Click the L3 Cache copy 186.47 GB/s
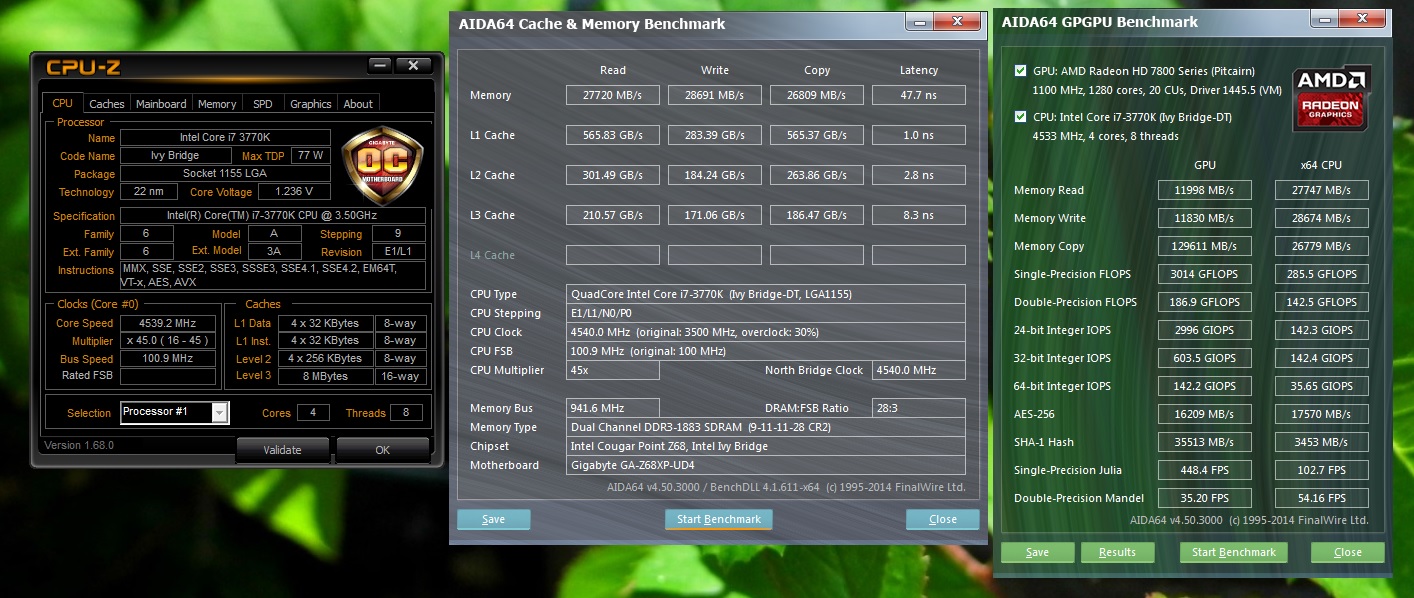 click(816, 215)
